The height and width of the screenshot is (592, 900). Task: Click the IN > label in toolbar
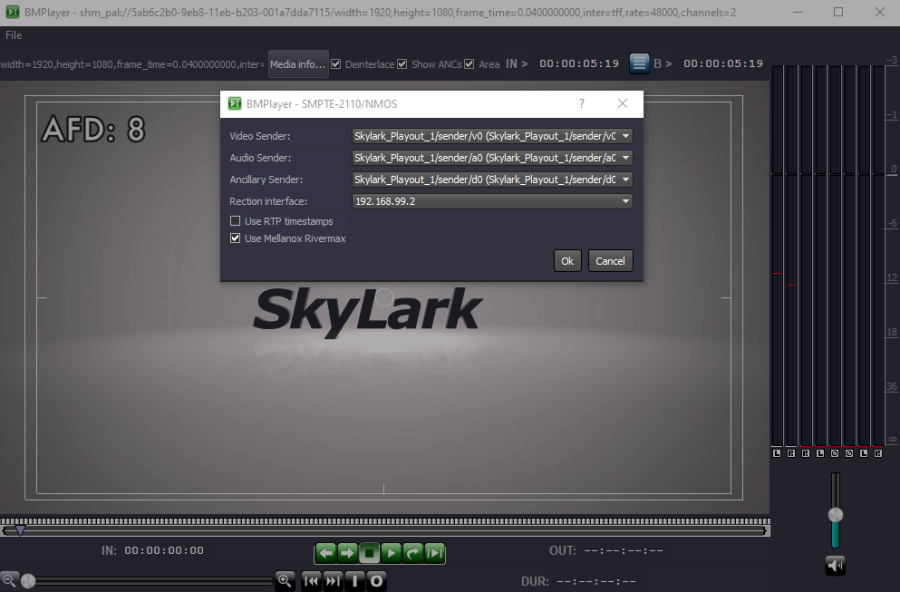pyautogui.click(x=517, y=64)
